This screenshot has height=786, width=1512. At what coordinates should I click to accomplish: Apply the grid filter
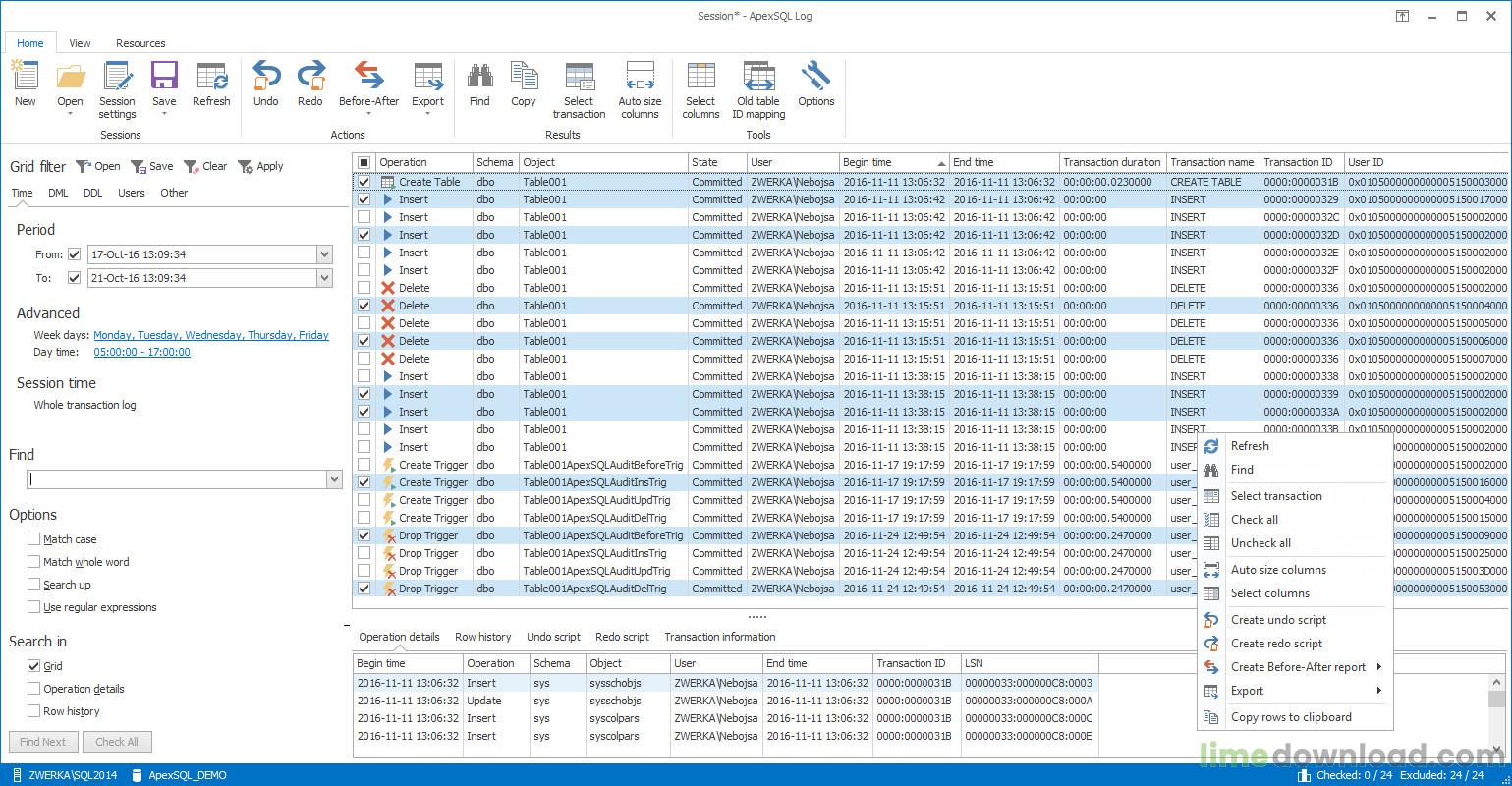coord(260,166)
